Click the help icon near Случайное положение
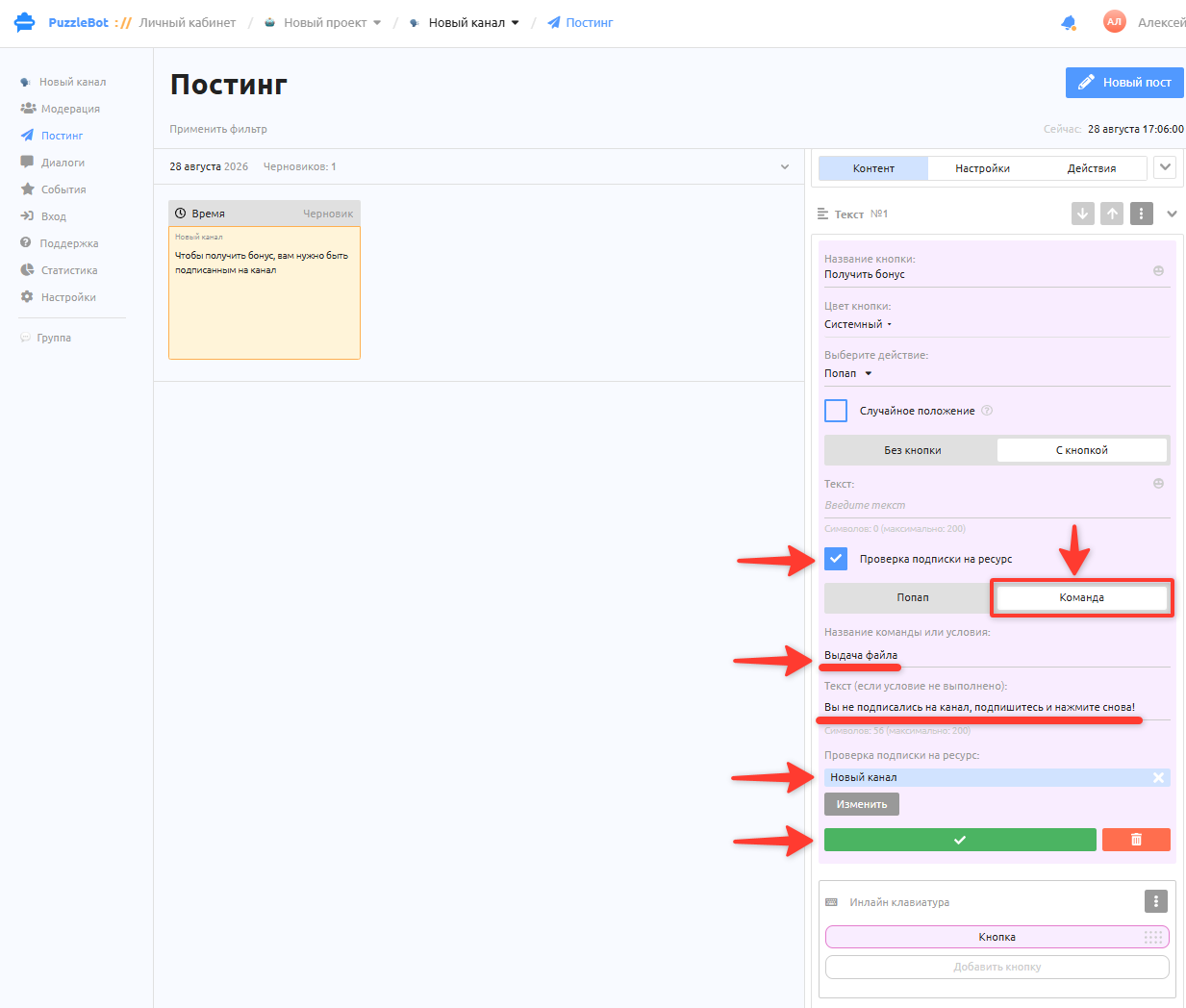This screenshot has width=1186, height=1008. tap(987, 411)
